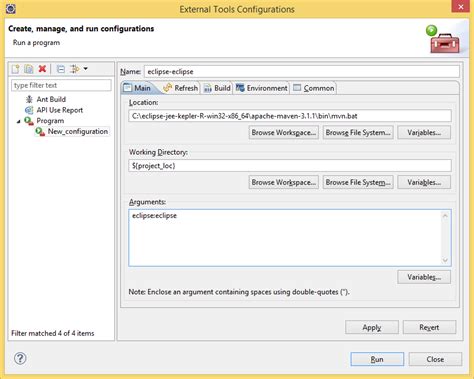Close the External Tools Configurations window
The height and width of the screenshot is (379, 474).
point(461,7)
